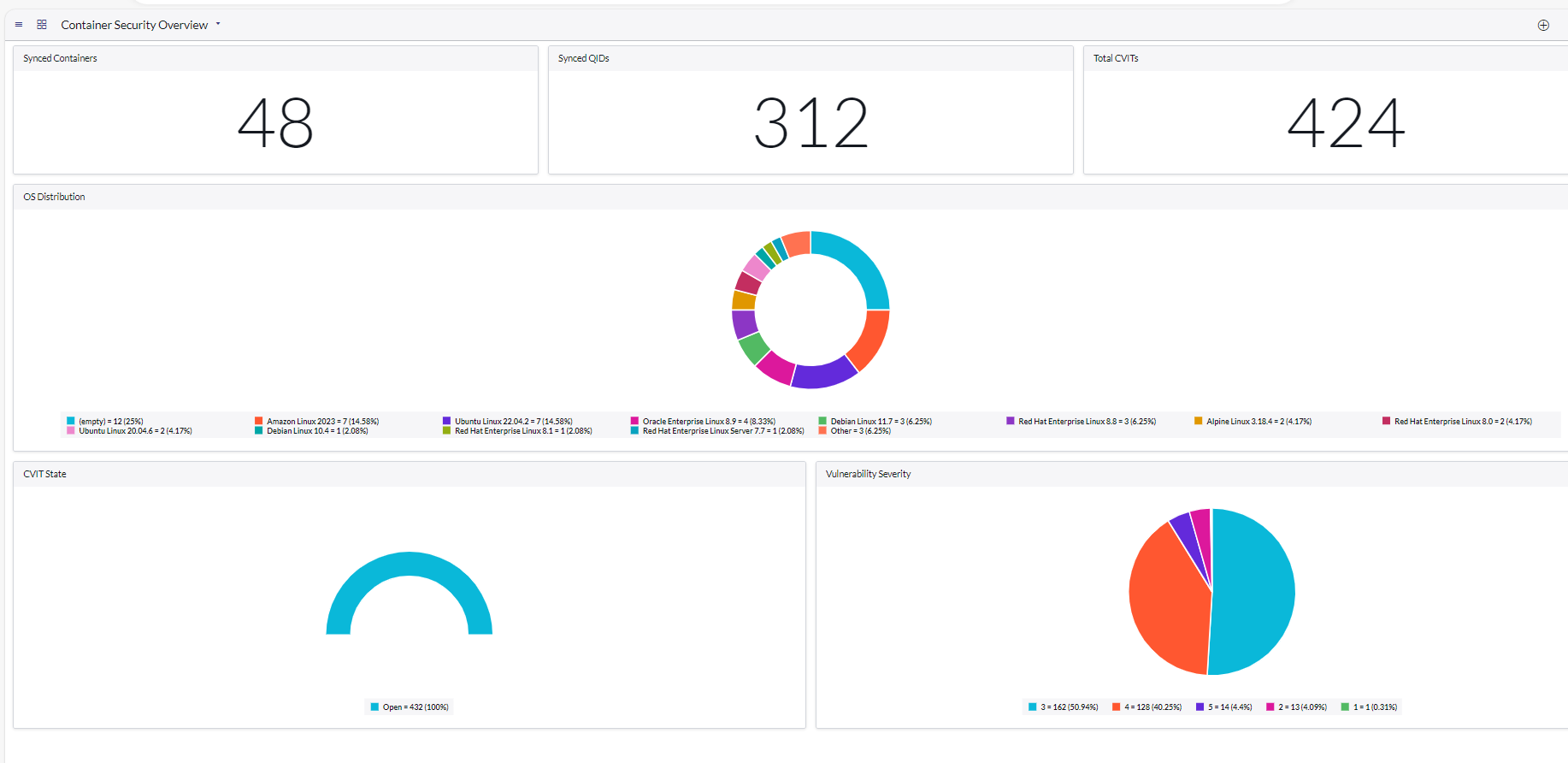Click the magenta Oracle Enterprise Linux donut segment

(x=776, y=367)
